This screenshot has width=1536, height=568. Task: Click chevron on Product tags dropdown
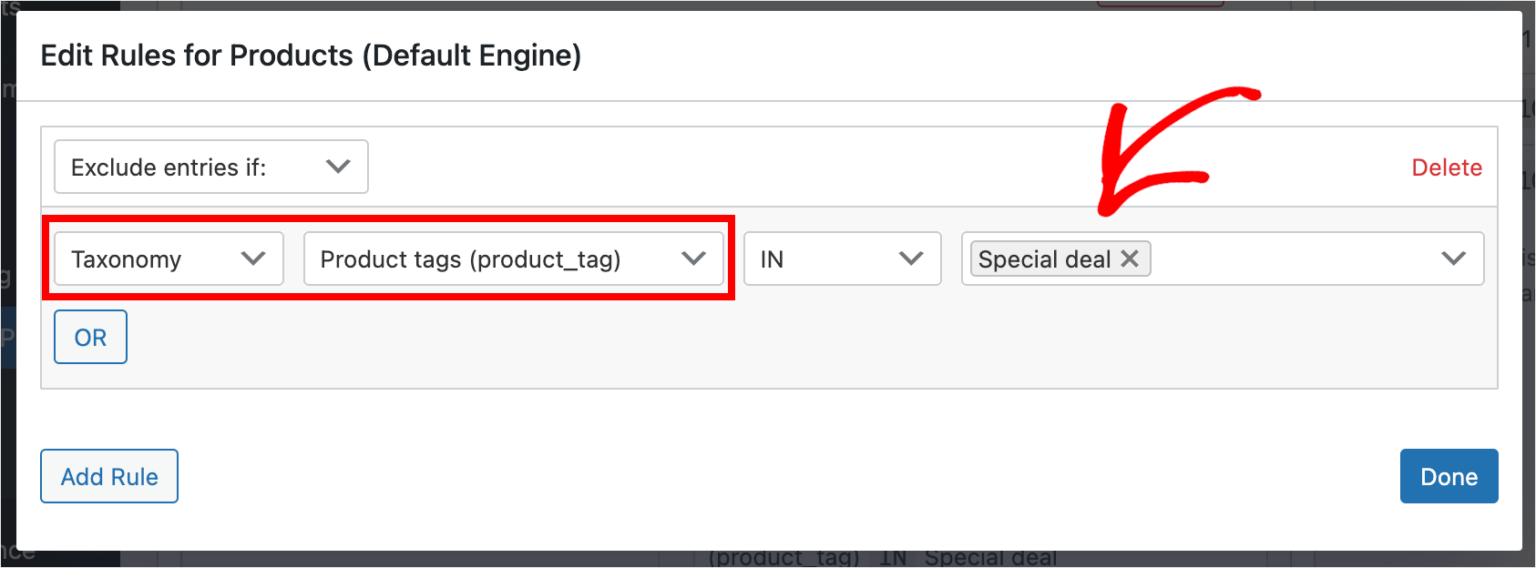click(x=693, y=259)
